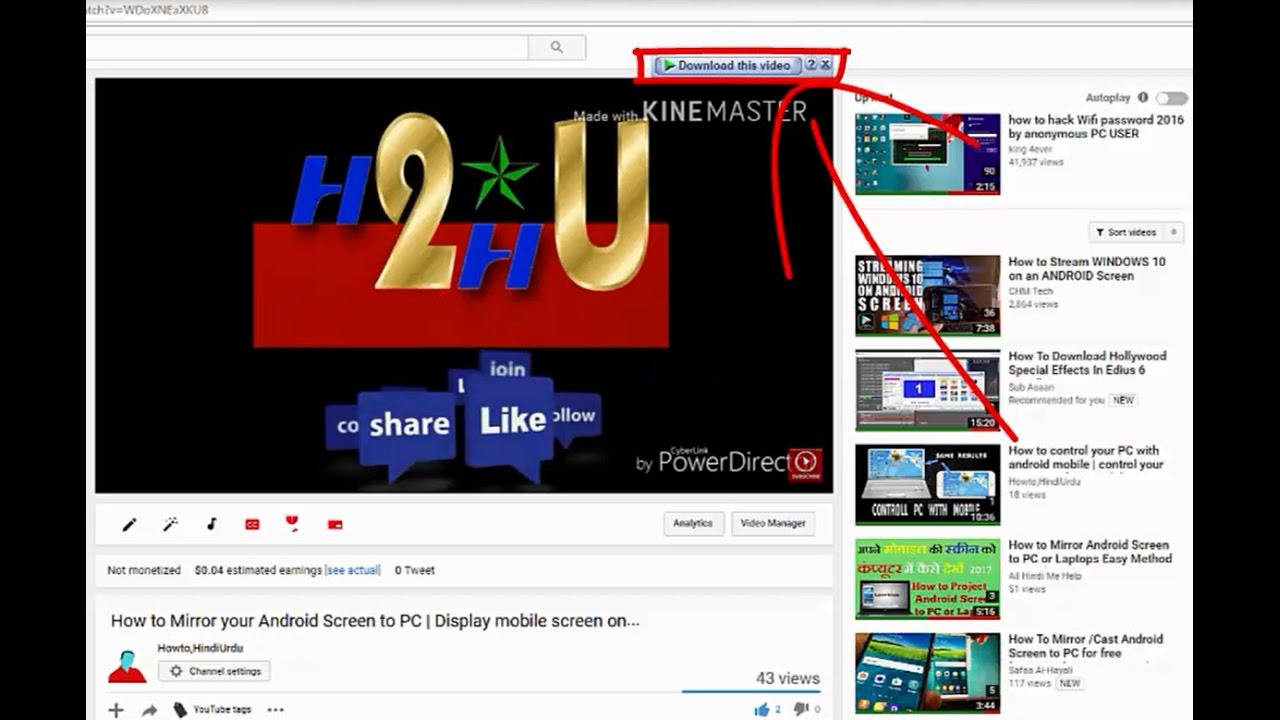This screenshot has width=1280, height=720.
Task: Click the Sub Asaan channel name
Action: pos(1031,386)
